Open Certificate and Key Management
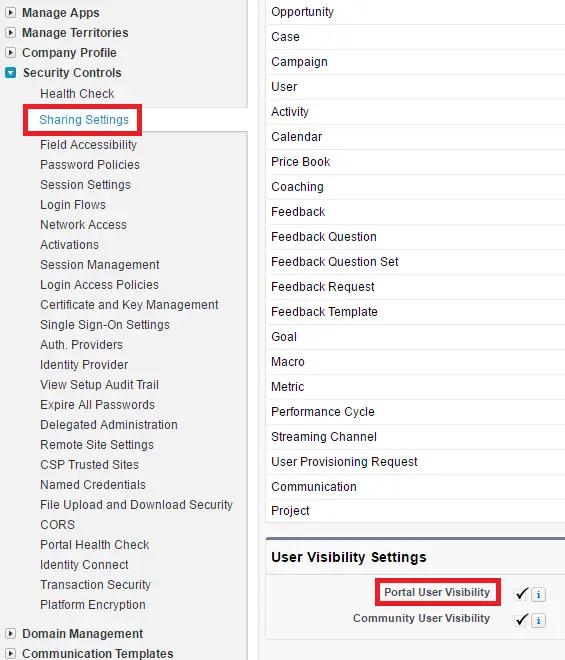This screenshot has height=660, width=565. click(129, 305)
